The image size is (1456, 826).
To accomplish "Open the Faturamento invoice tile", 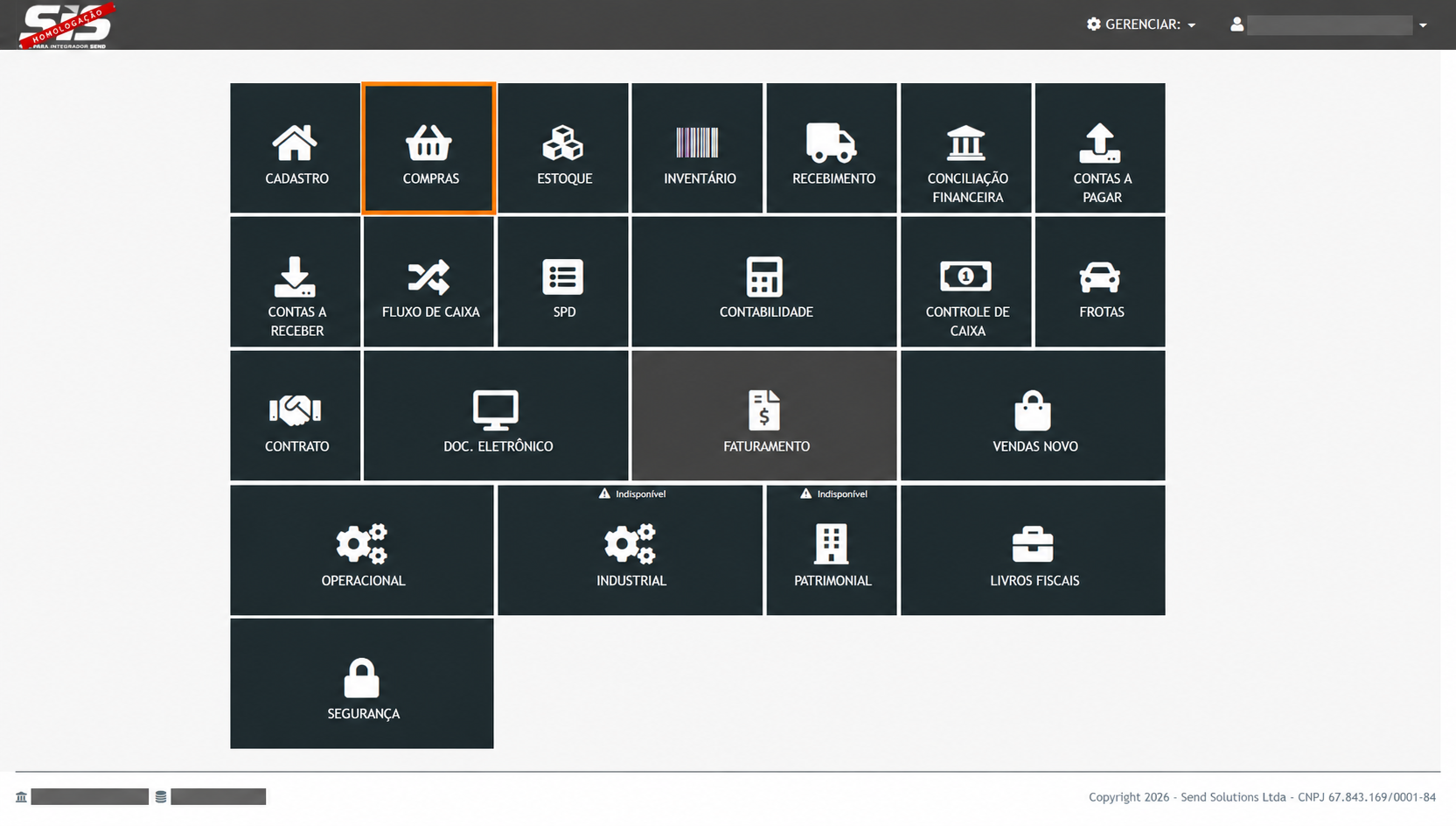I will (x=764, y=416).
